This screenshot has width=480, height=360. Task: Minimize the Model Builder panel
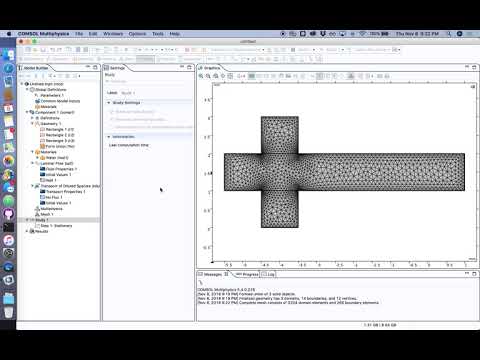pyautogui.click(x=88, y=67)
